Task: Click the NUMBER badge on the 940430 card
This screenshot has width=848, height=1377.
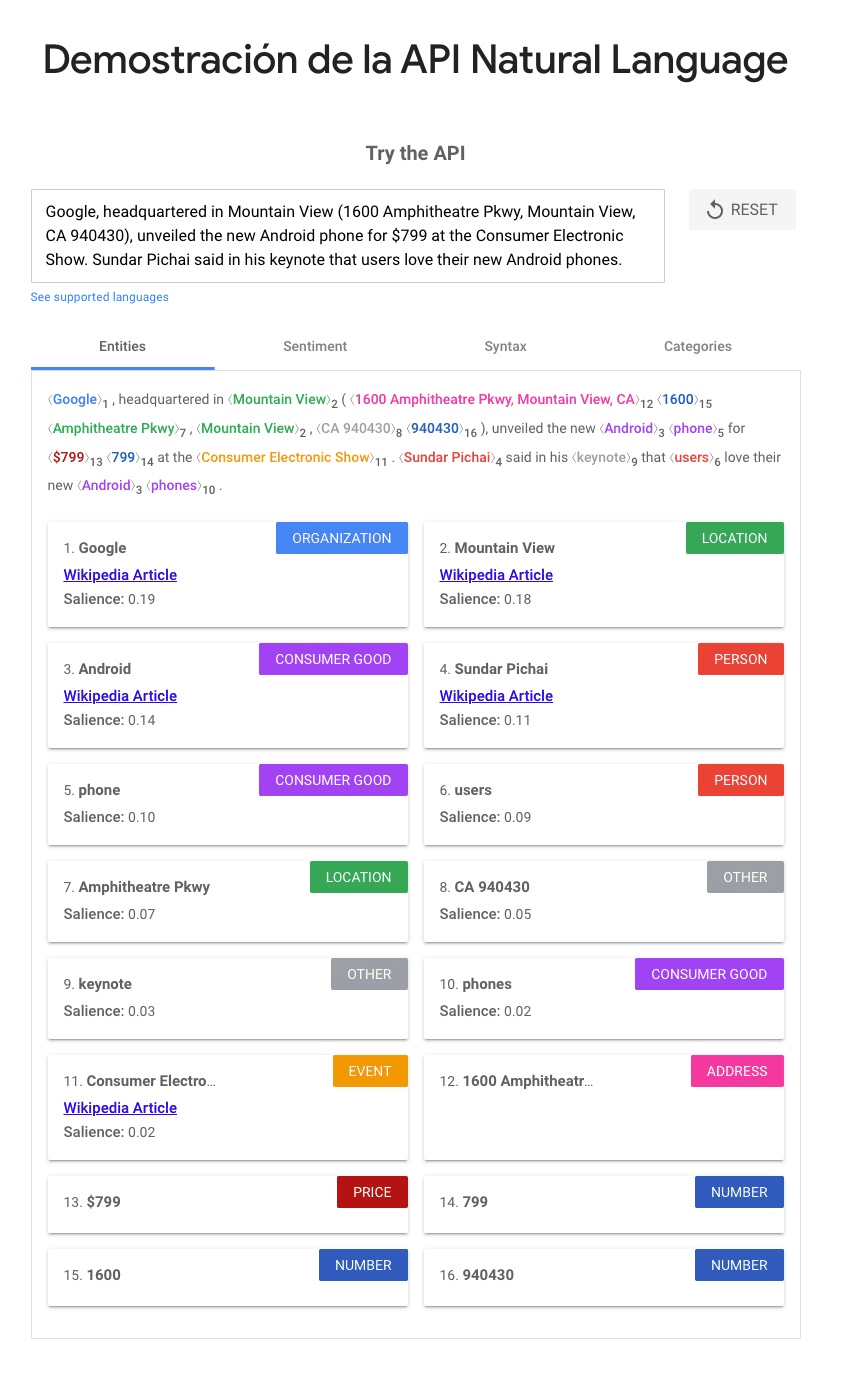Action: (x=739, y=1265)
